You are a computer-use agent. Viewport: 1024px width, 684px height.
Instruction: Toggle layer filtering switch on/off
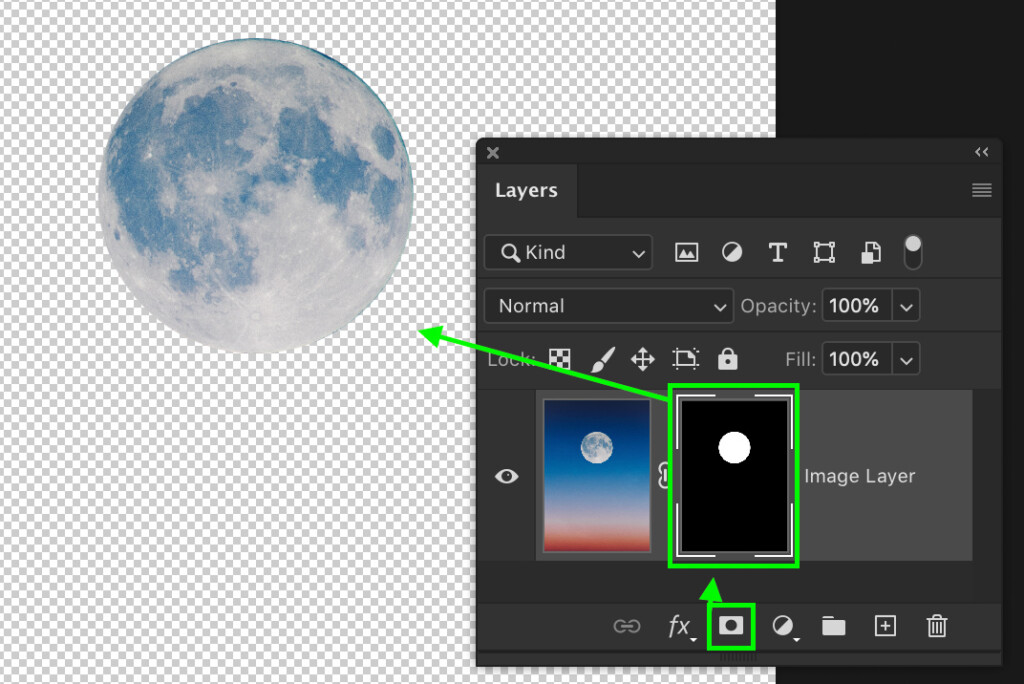pyautogui.click(x=912, y=252)
